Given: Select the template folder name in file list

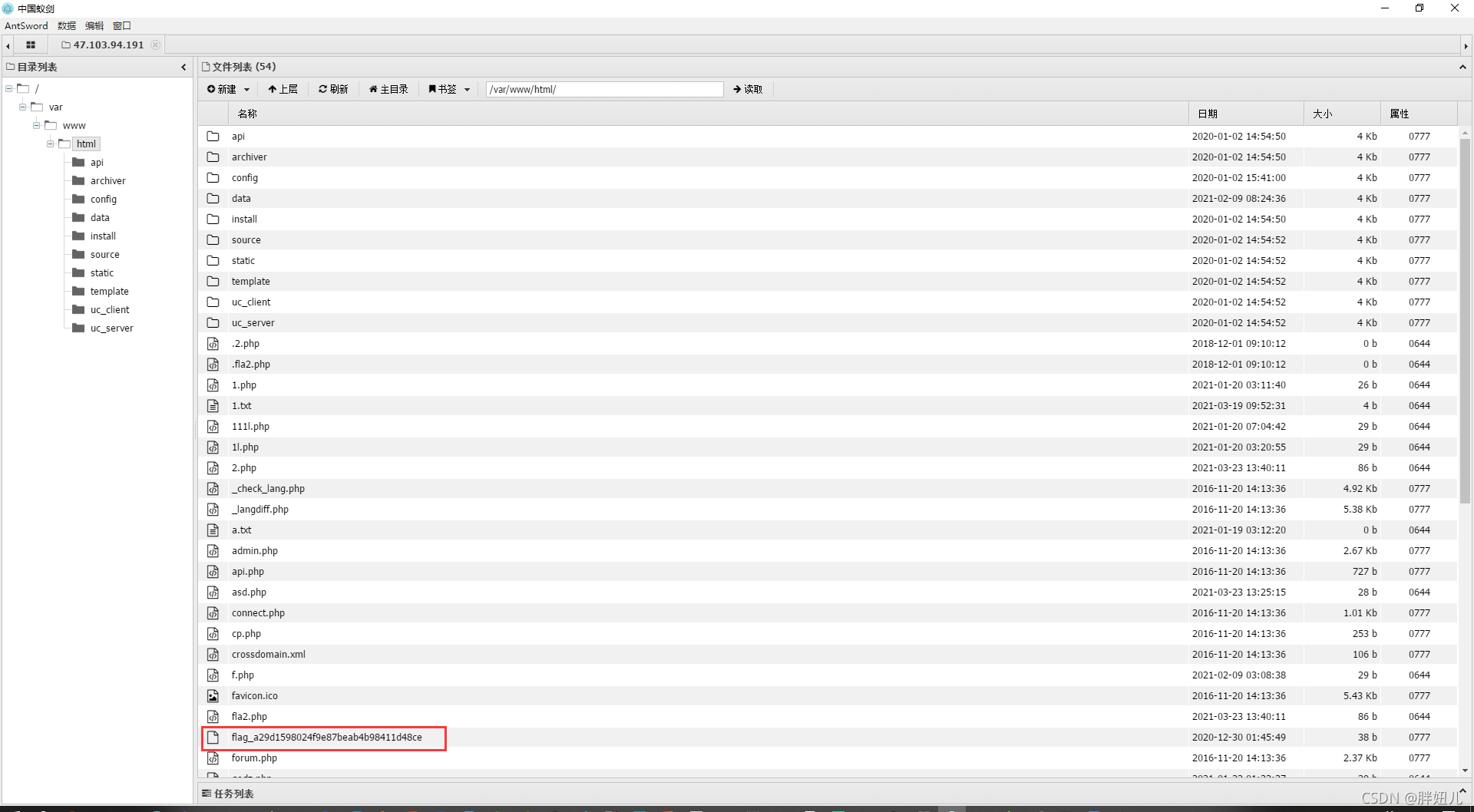Looking at the screenshot, I should click(250, 281).
